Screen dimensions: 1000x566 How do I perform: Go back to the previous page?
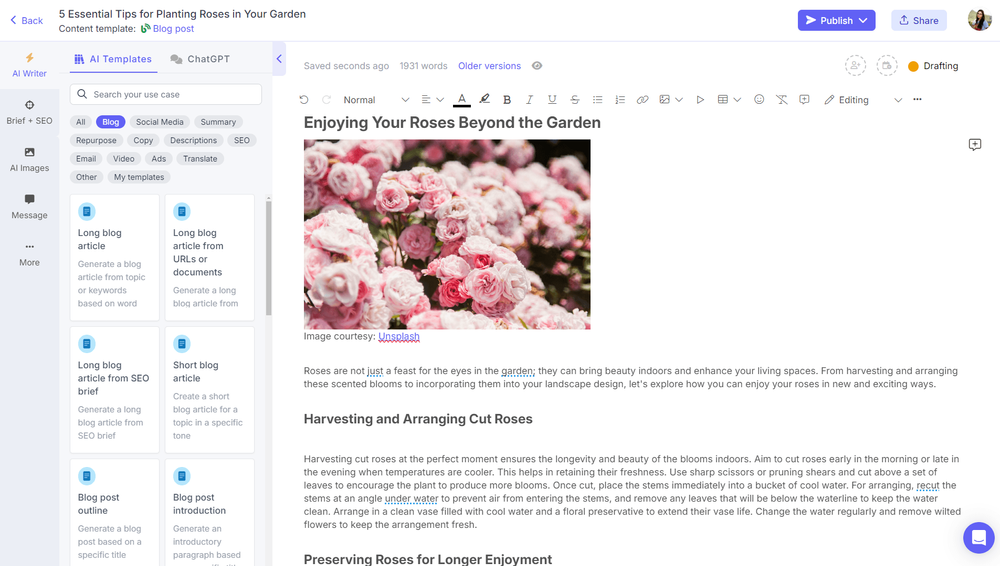click(26, 20)
